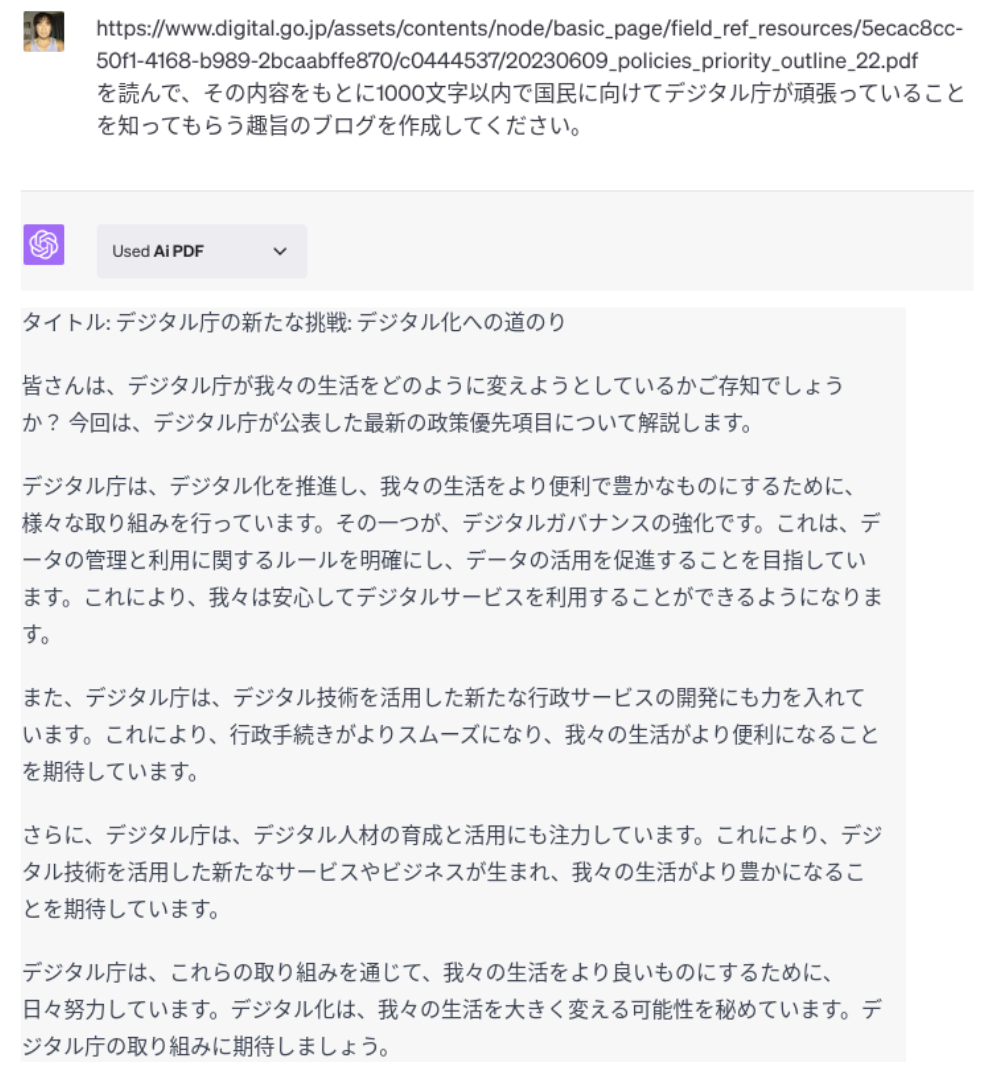This screenshot has width=994, height=1070.
Task: Click the user profile photo avatar
Action: pyautogui.click(x=44, y=31)
